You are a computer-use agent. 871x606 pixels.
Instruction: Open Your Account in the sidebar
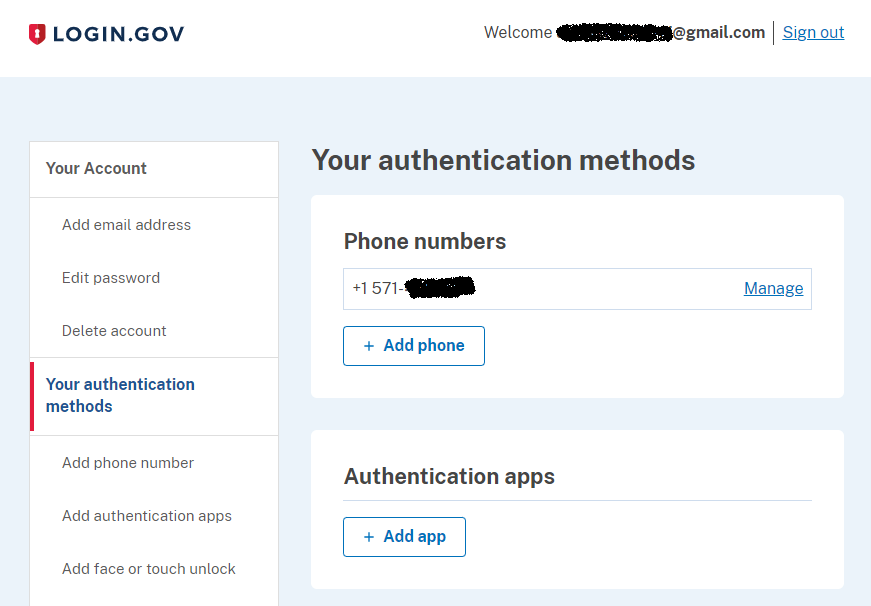tap(96, 168)
